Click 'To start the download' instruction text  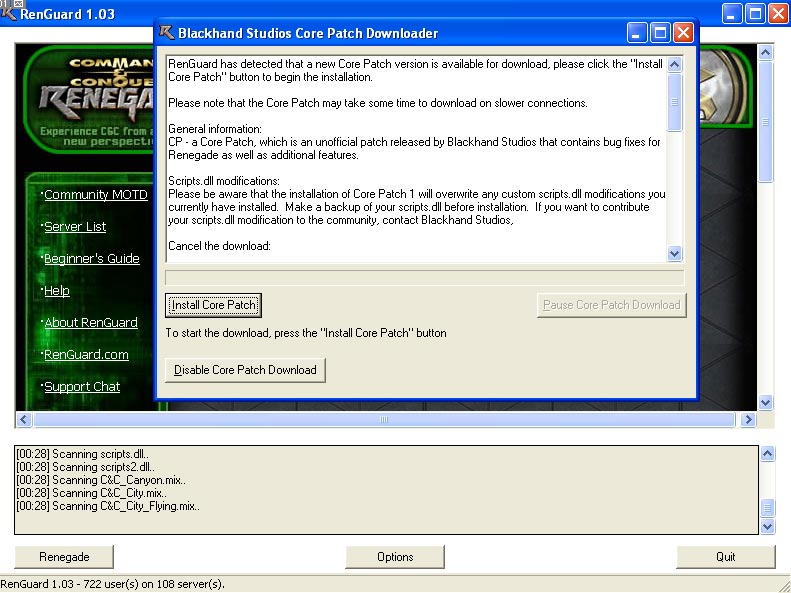point(306,333)
